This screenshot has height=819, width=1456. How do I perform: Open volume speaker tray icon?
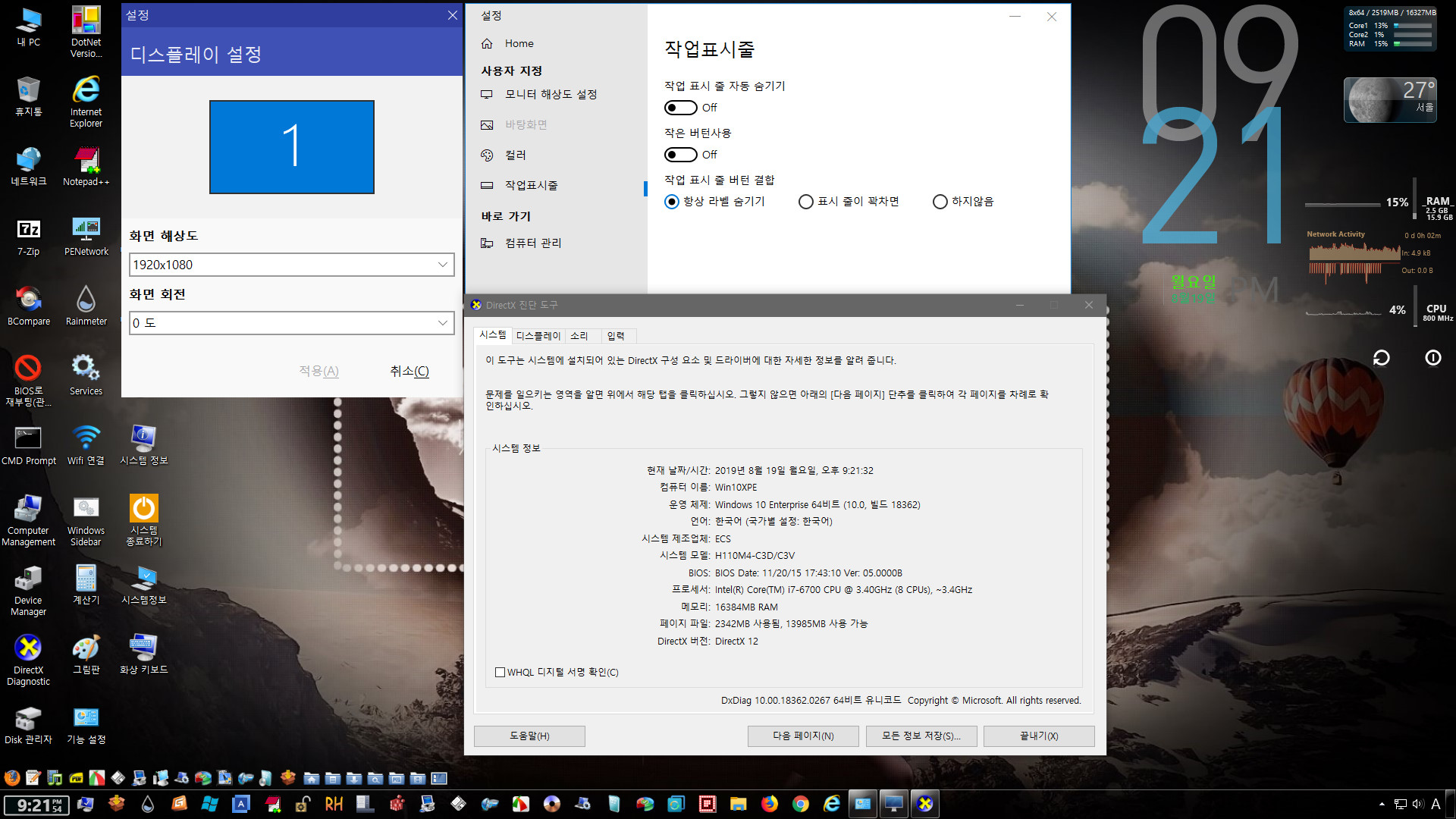click(x=1417, y=804)
